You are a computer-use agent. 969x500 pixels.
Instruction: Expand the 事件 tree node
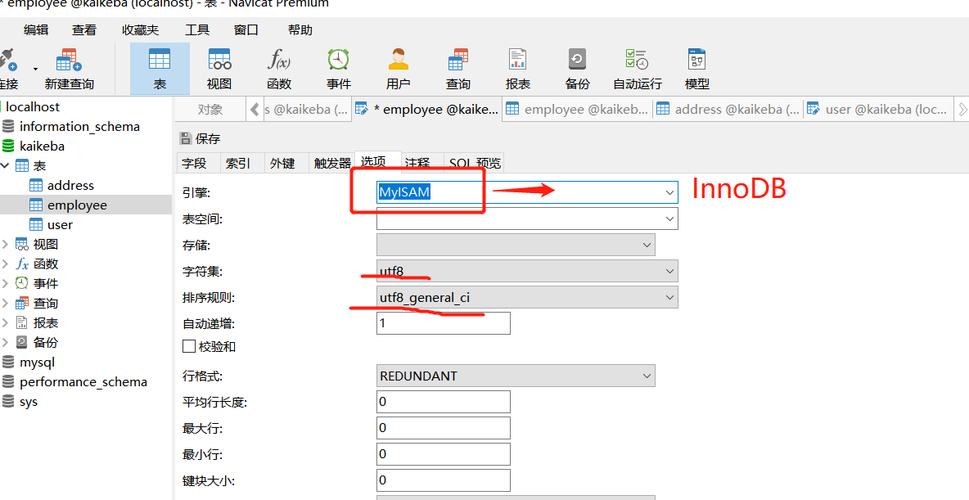[x=6, y=284]
